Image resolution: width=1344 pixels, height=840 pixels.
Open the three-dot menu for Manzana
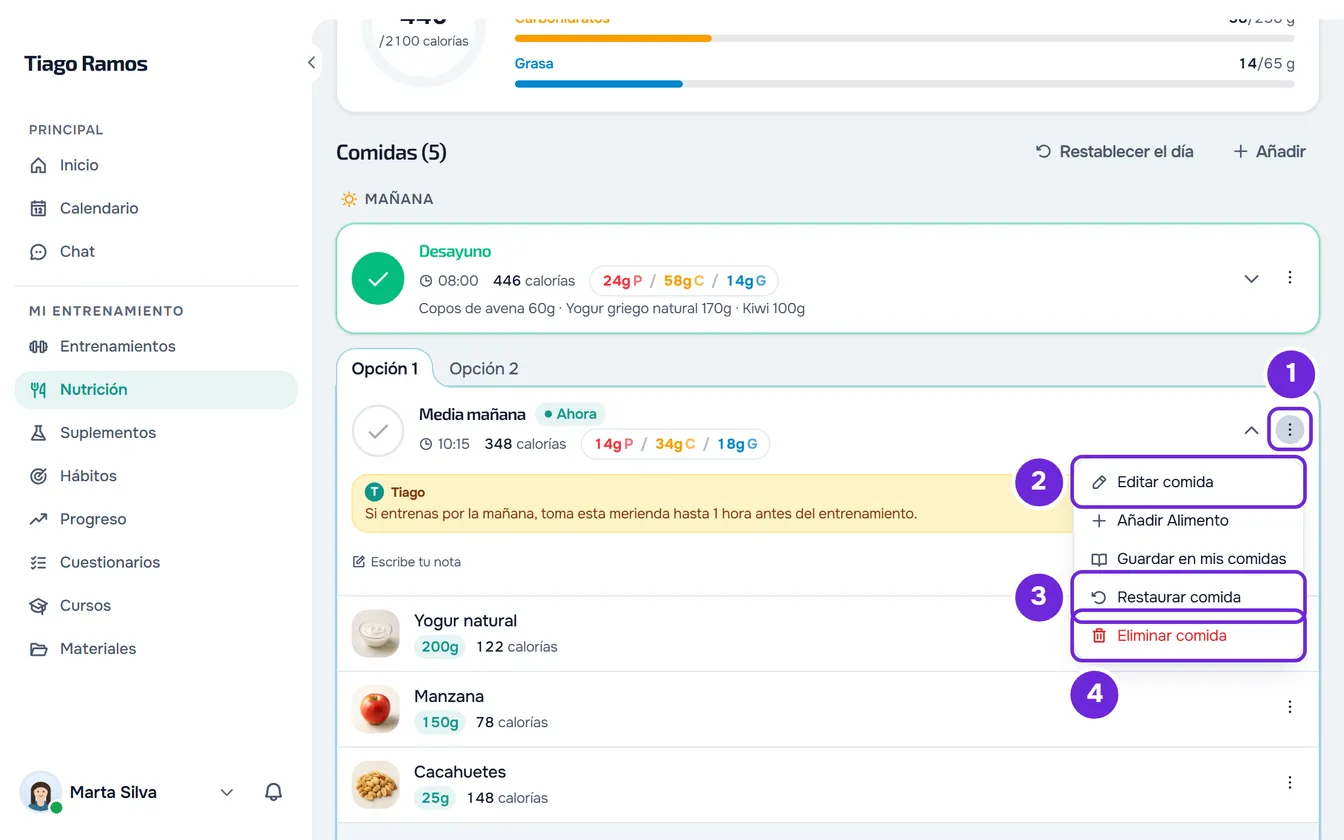click(x=1290, y=707)
